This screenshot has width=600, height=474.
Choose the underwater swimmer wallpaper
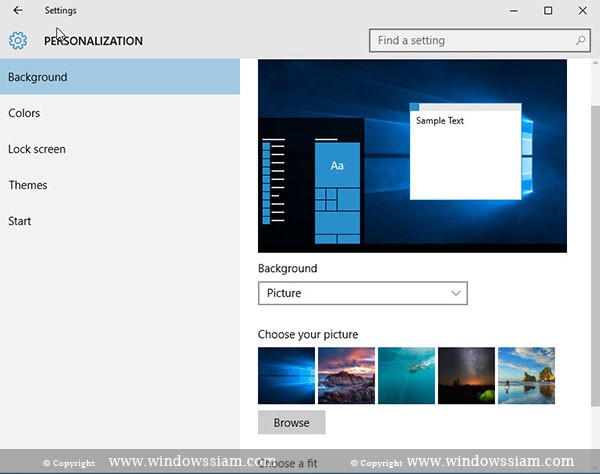(406, 375)
